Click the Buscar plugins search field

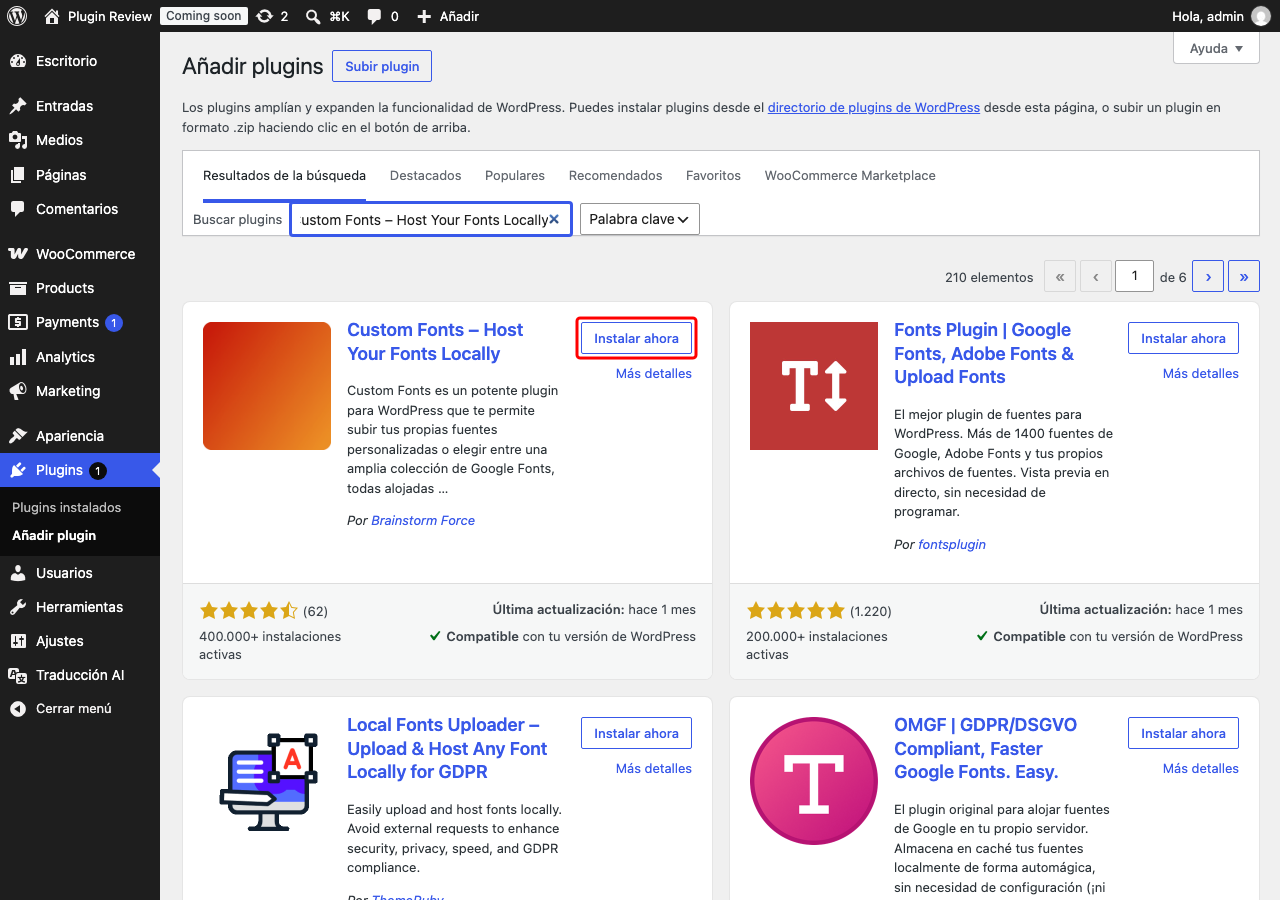[431, 219]
